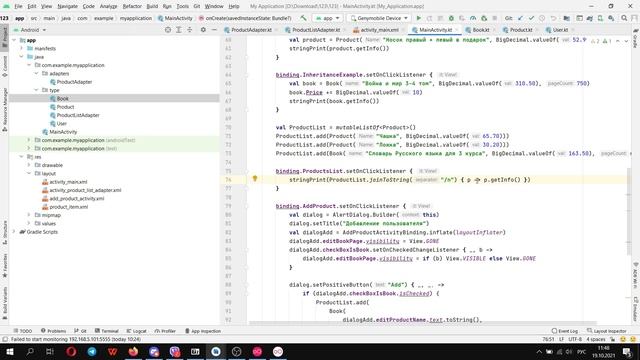This screenshot has width=640, height=360.
Task: Open the Build menu
Action: coord(152,6)
